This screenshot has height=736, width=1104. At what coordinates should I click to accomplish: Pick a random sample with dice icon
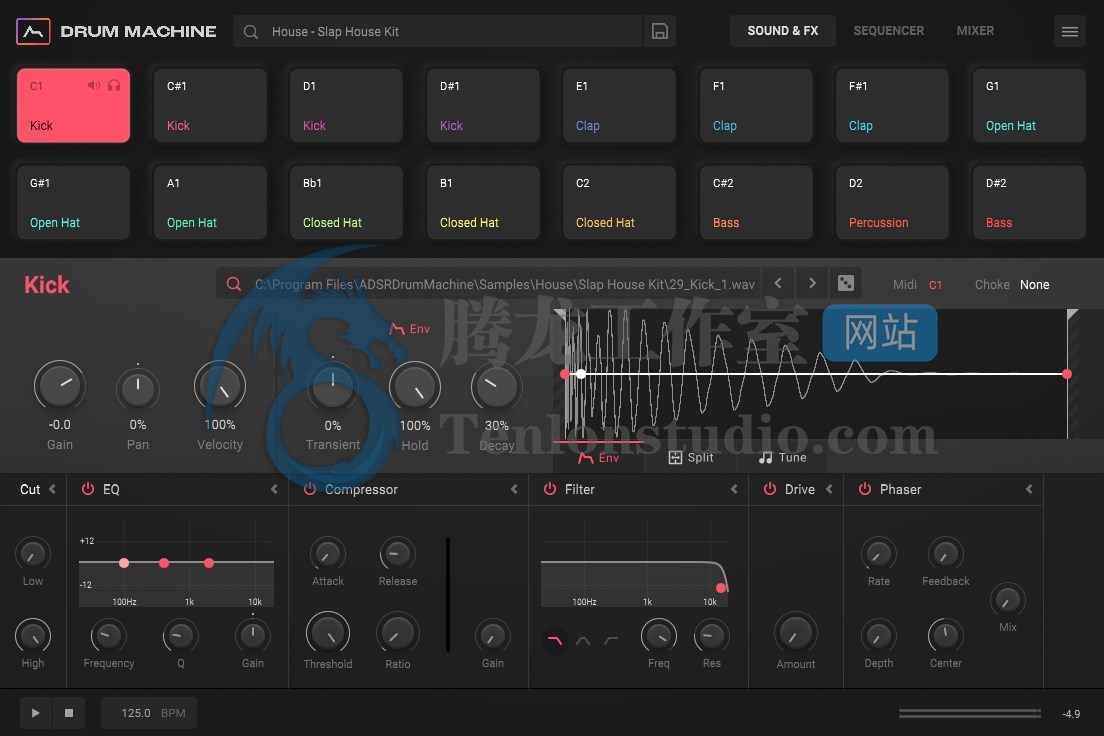[846, 283]
